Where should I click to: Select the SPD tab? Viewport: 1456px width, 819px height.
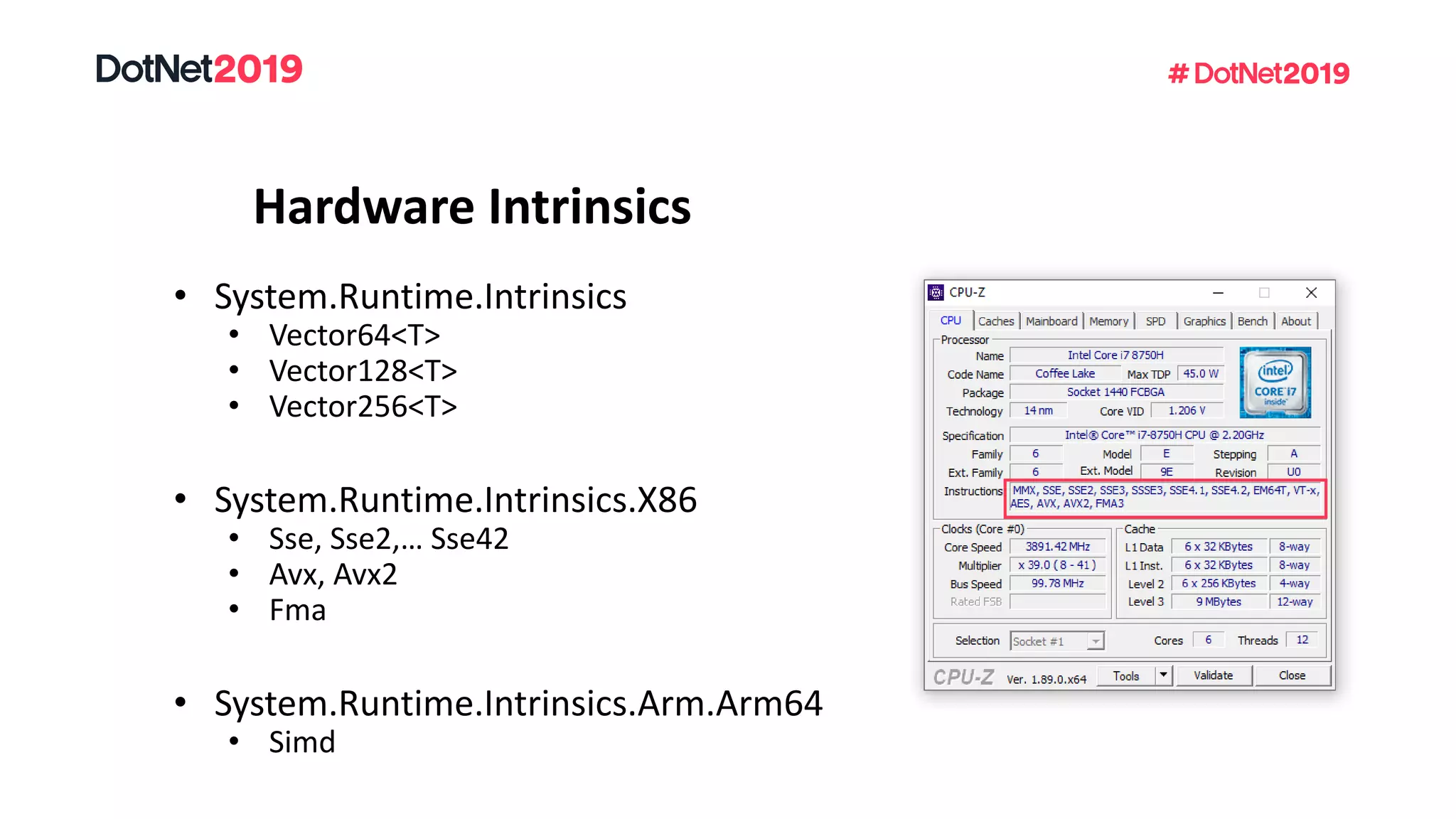pyautogui.click(x=1155, y=321)
